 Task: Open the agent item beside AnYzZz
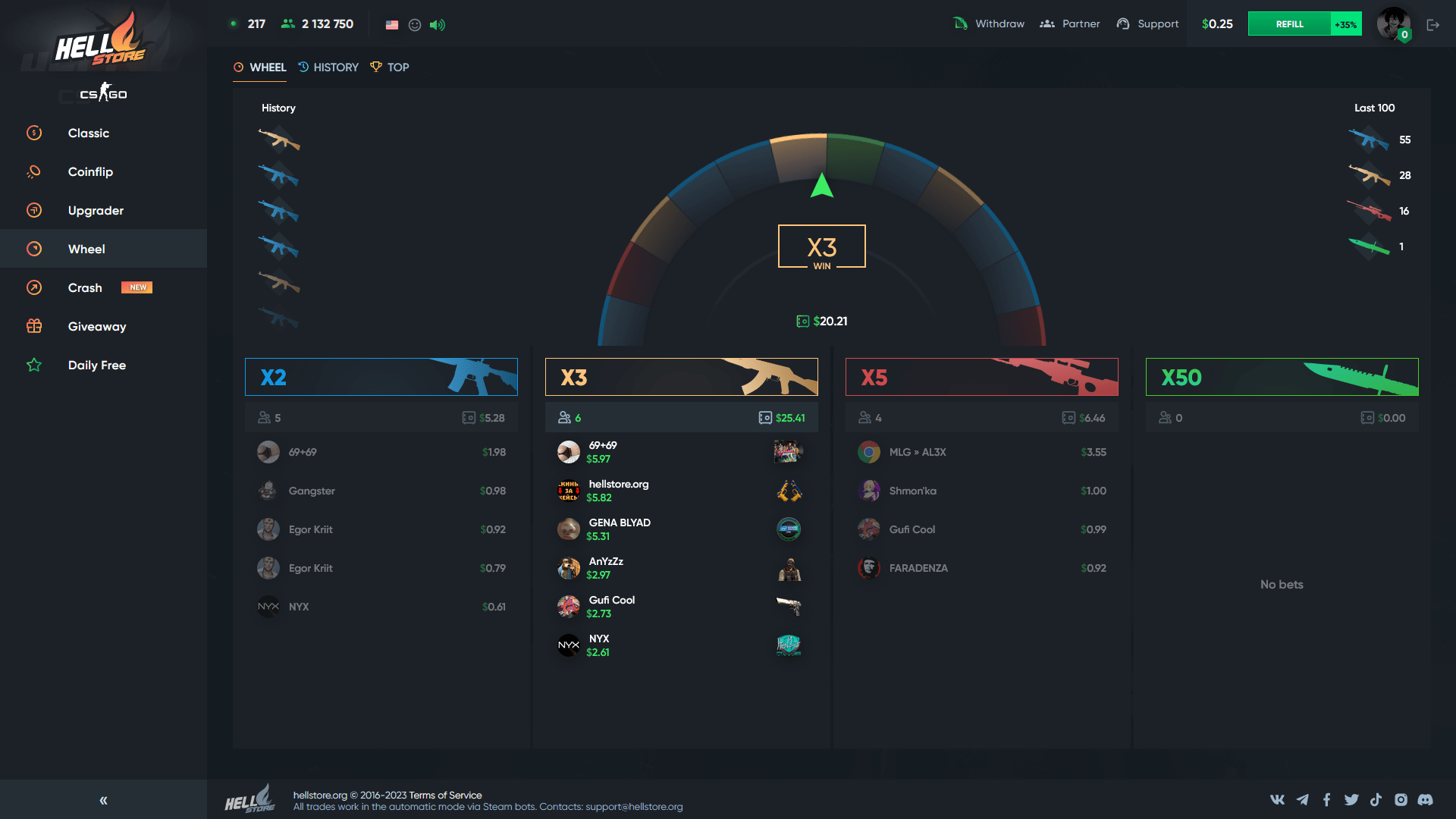pos(789,568)
